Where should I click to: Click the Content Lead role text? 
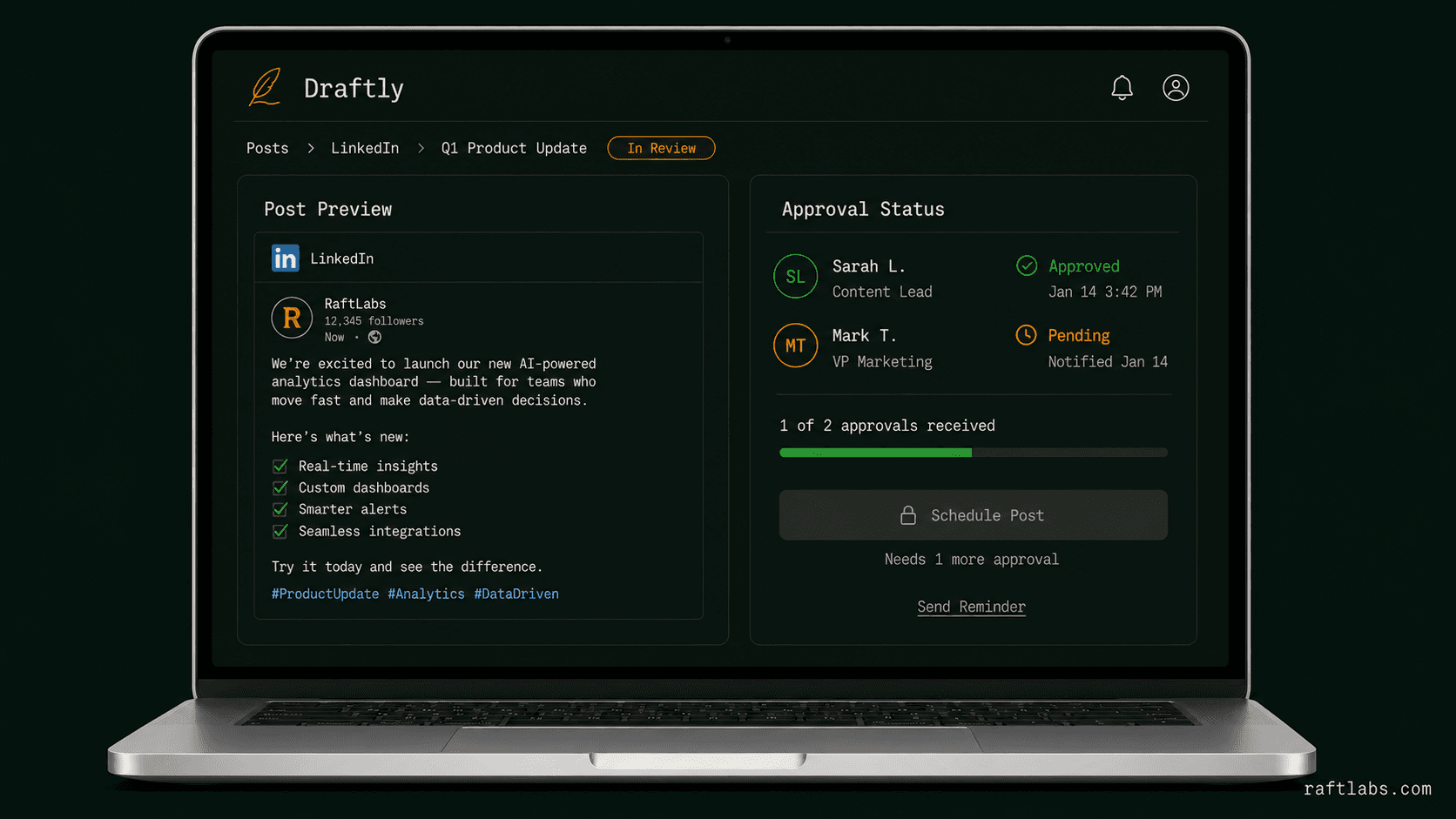point(882,292)
